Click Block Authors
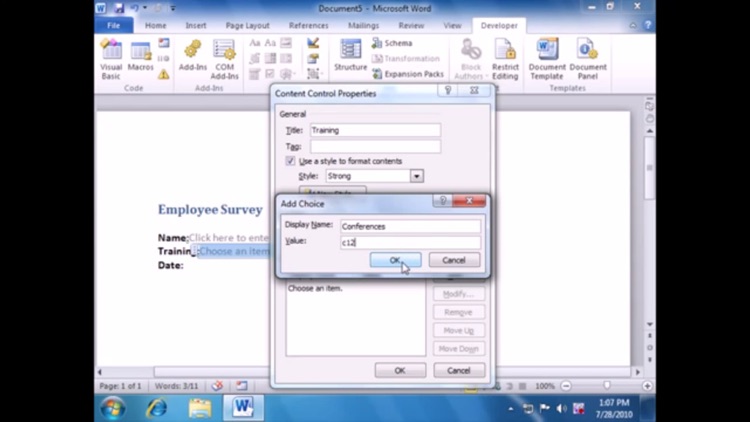 470,59
